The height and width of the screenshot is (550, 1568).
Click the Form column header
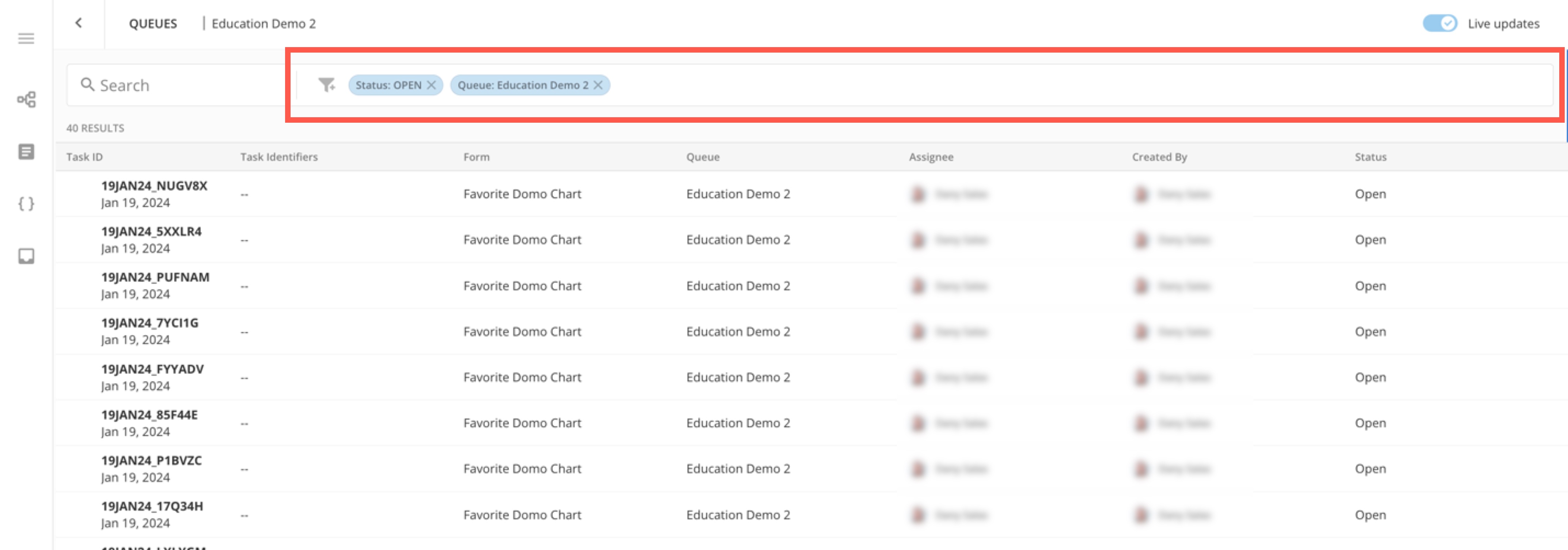click(x=476, y=157)
